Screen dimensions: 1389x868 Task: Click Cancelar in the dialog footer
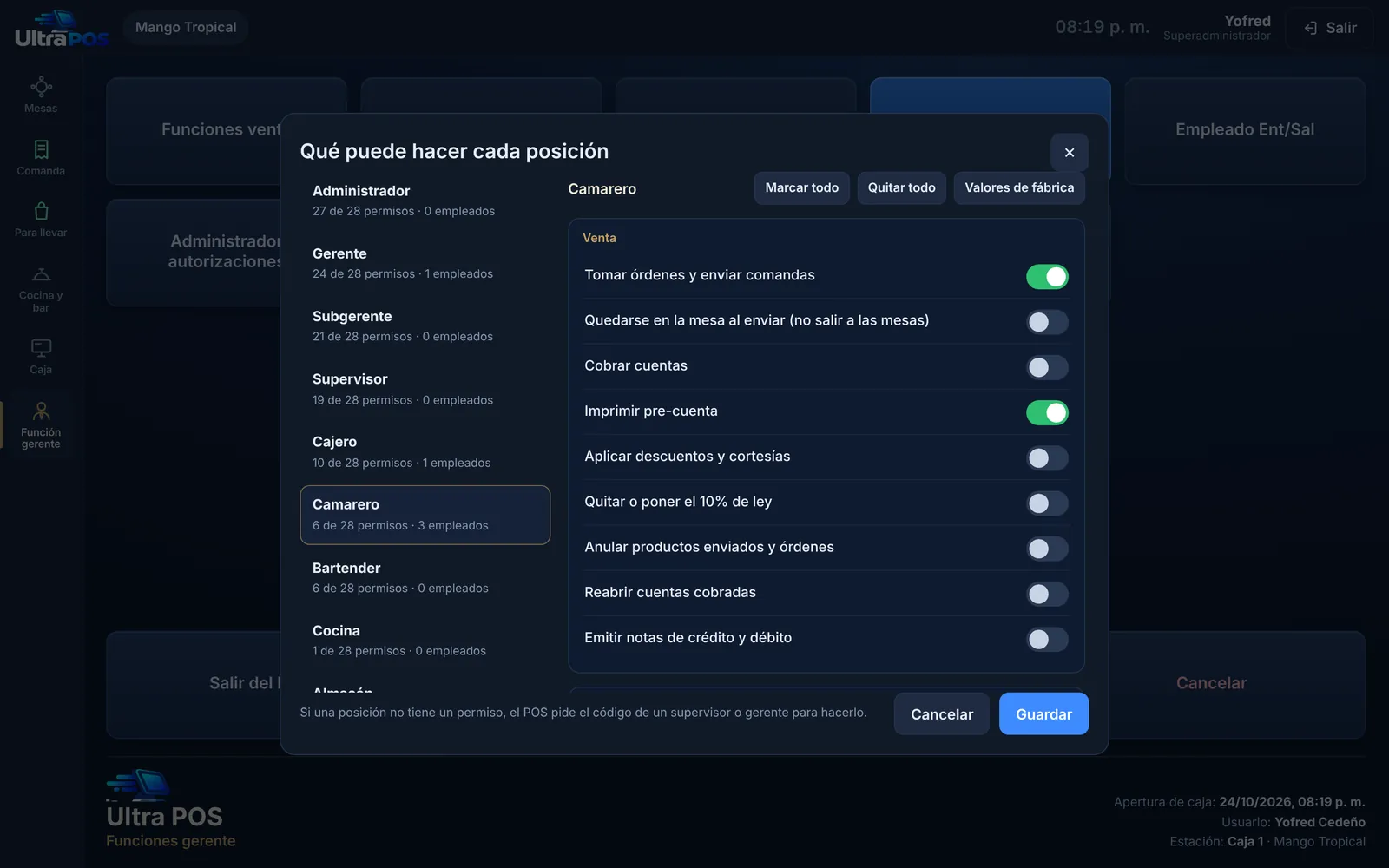click(x=942, y=714)
